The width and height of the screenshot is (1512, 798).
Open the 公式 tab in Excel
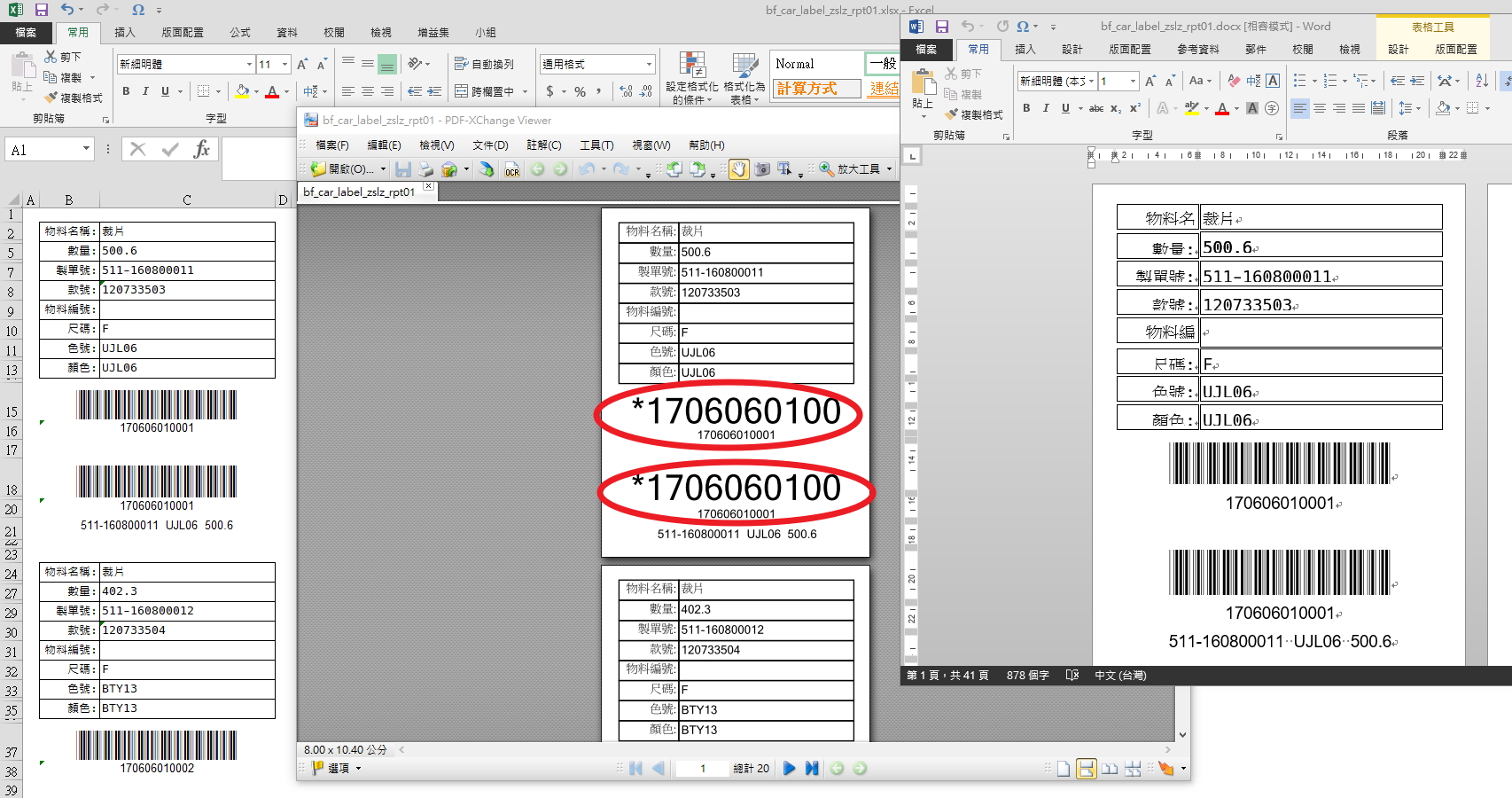(240, 33)
